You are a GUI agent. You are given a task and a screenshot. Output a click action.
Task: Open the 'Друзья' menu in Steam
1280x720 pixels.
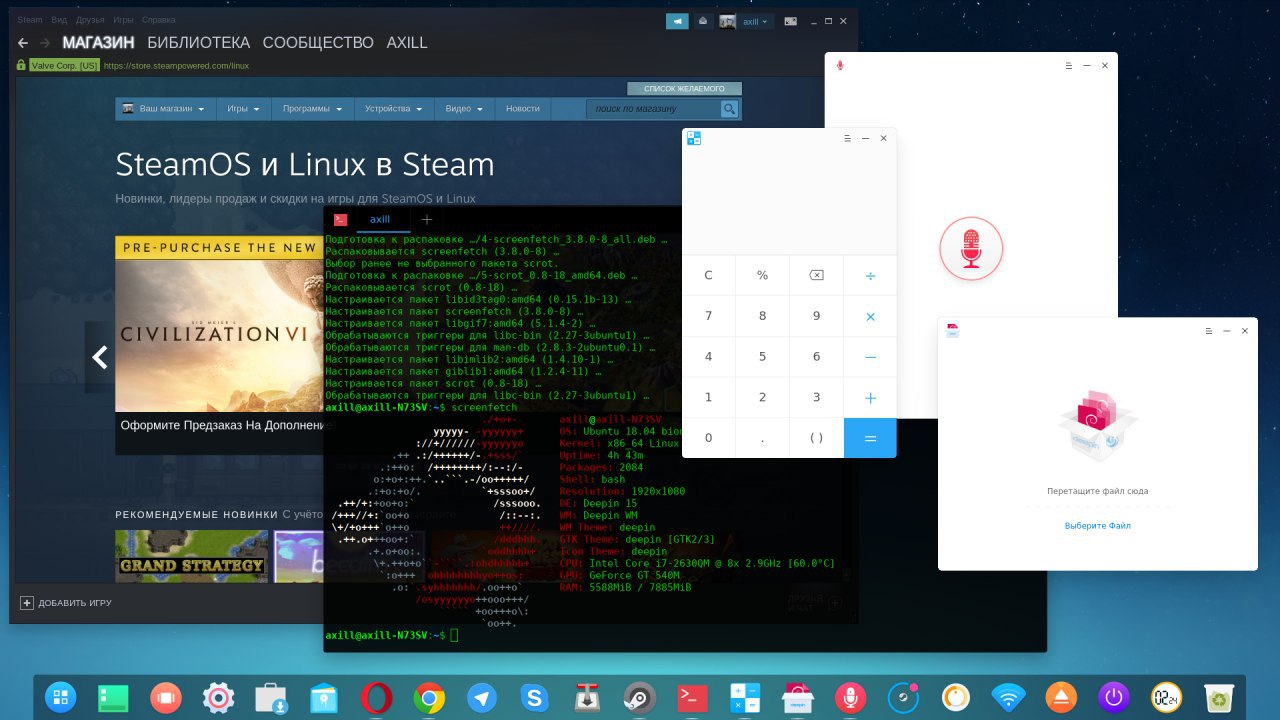coord(90,20)
